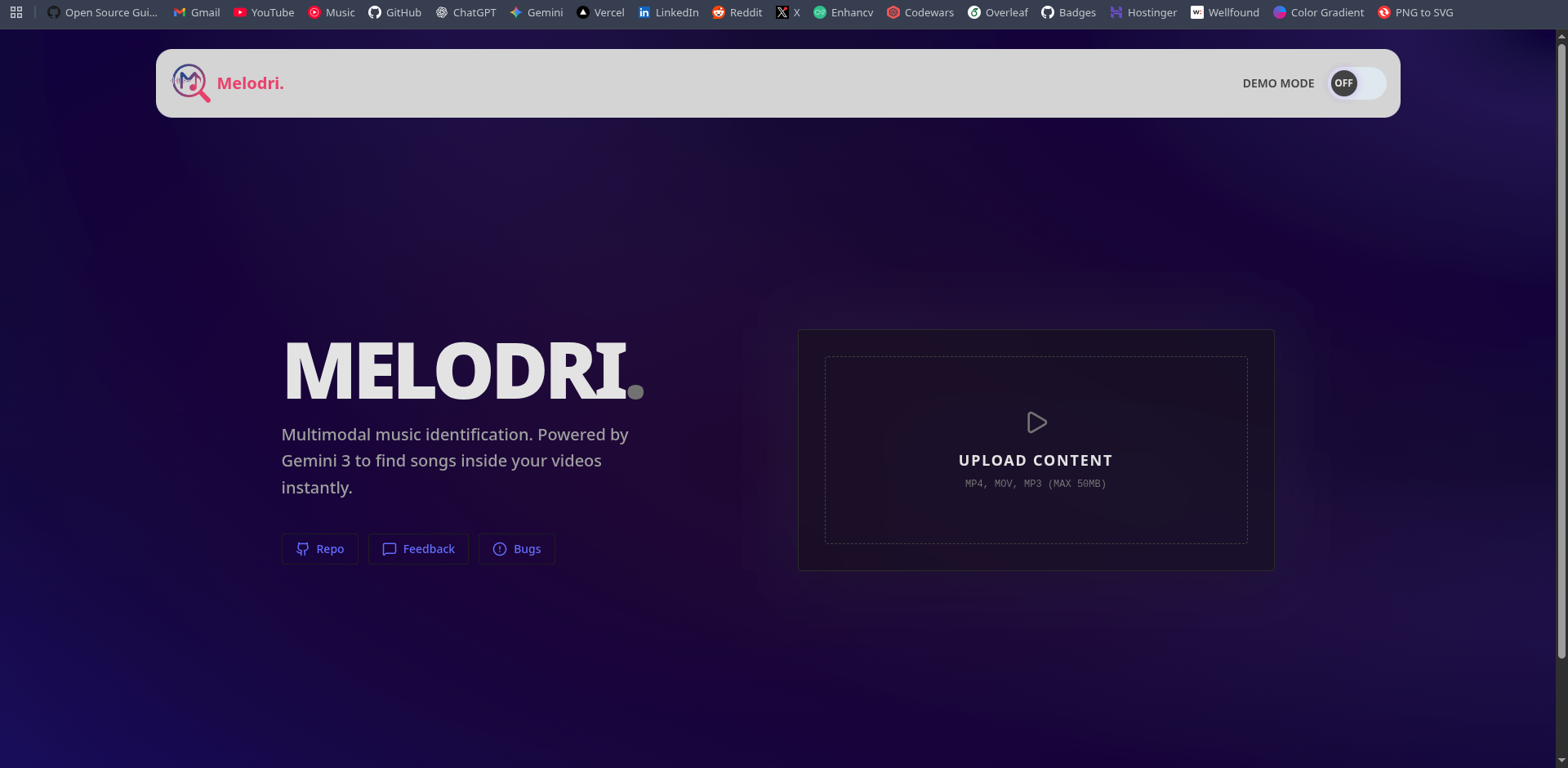Viewport: 1568px width, 768px height.
Task: Open the Enhancv bookmark
Action: [x=844, y=12]
